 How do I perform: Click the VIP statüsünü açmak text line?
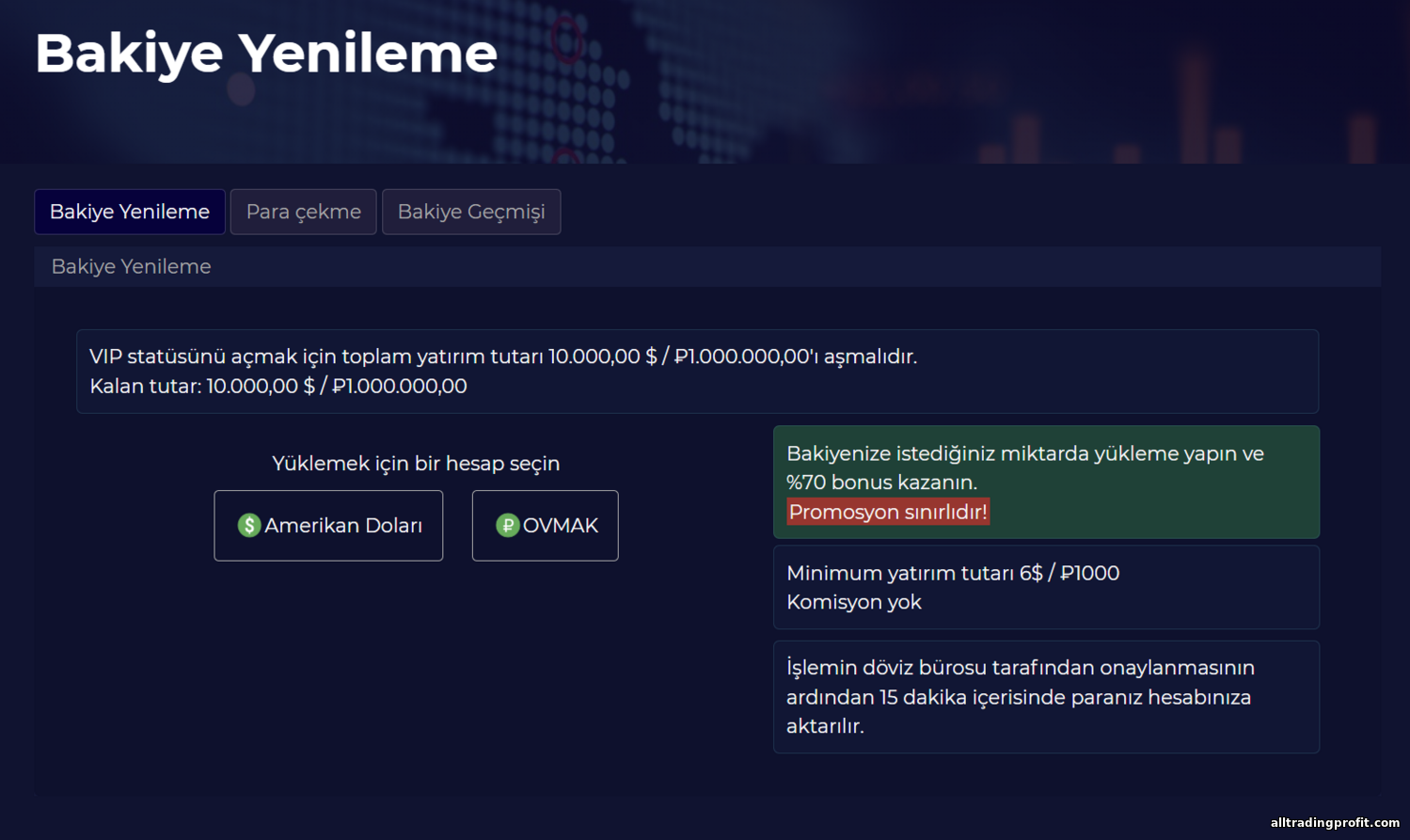coord(502,357)
